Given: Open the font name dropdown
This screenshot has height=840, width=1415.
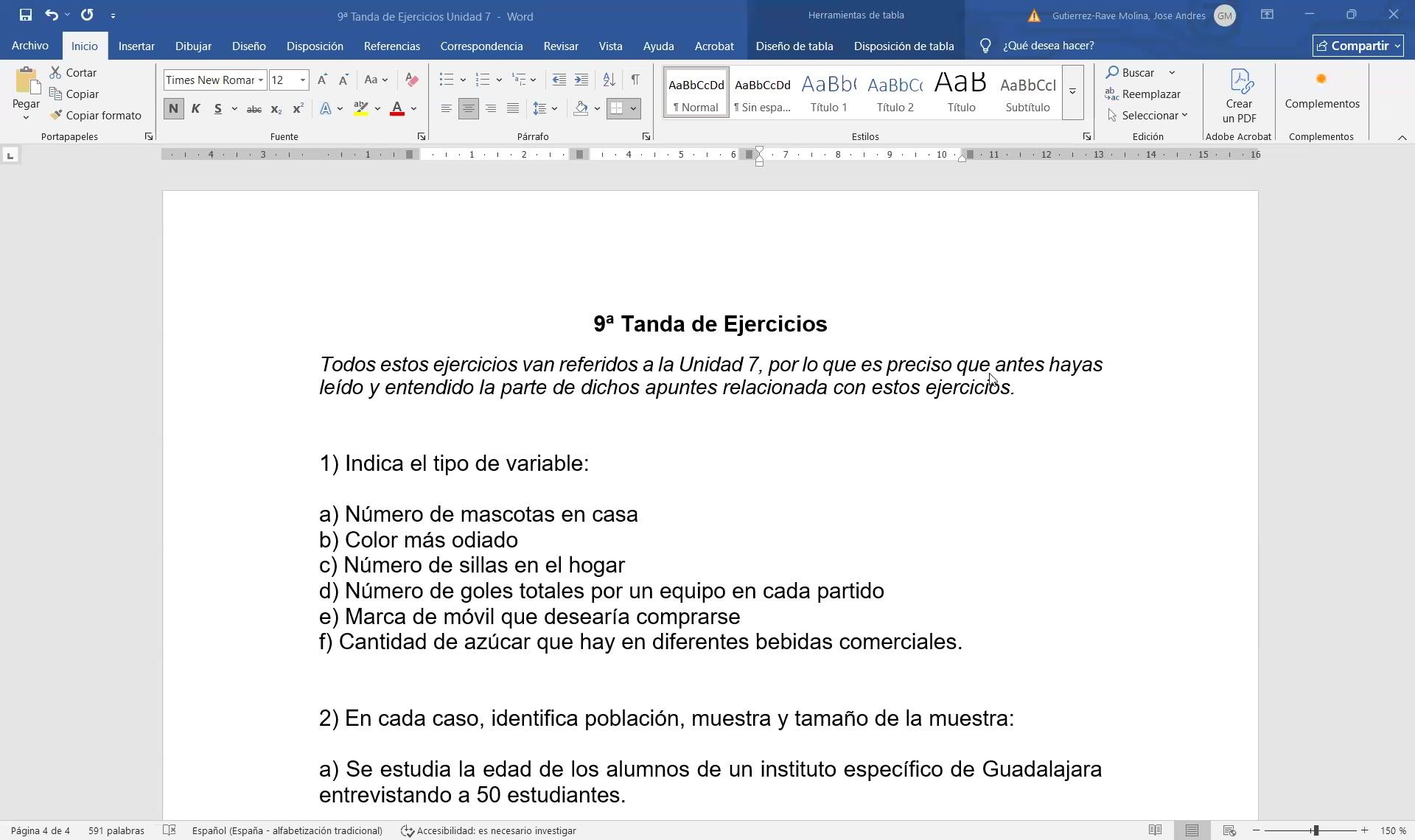Looking at the screenshot, I should point(260,80).
